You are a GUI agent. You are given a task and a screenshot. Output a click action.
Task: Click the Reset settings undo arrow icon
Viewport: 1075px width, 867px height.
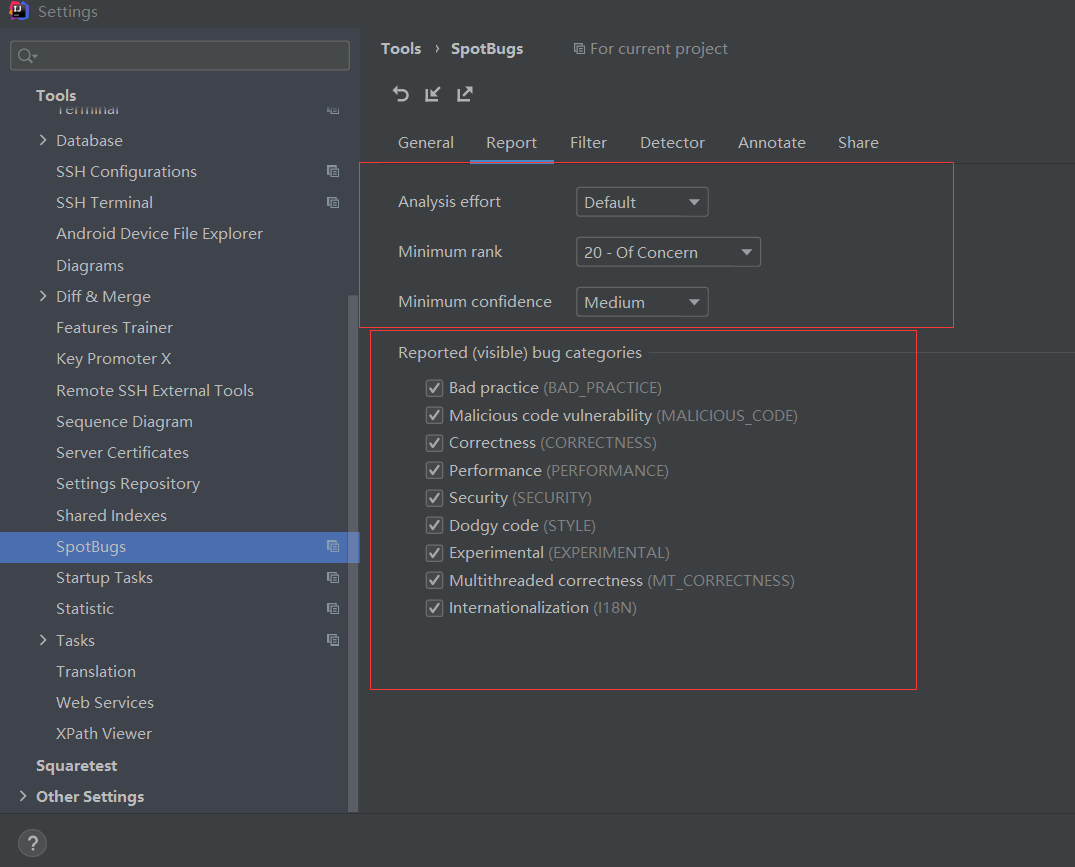click(400, 94)
